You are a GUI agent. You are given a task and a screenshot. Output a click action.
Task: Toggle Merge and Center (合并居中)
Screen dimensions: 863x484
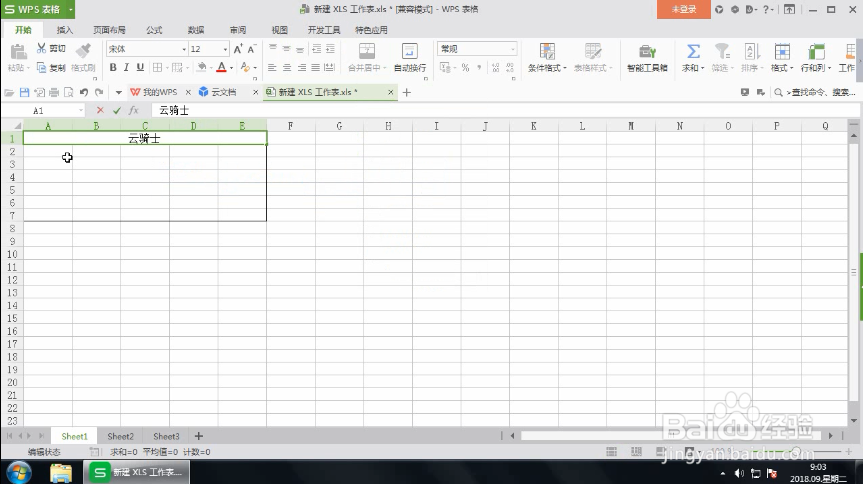pyautogui.click(x=367, y=57)
